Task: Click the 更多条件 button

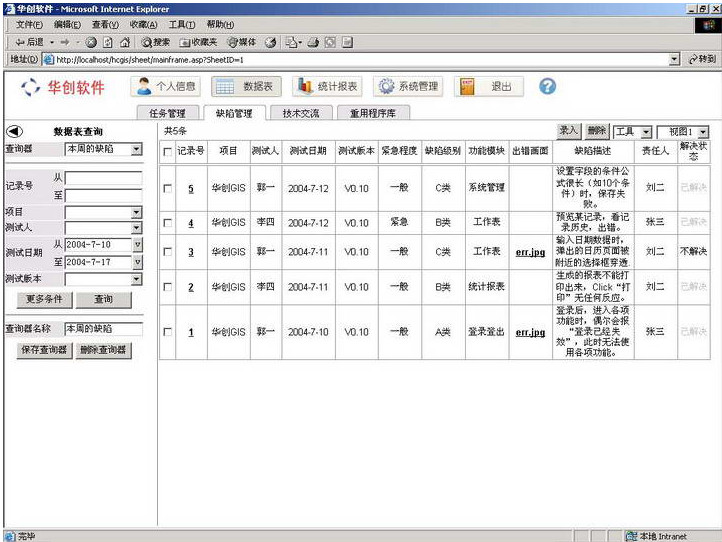Action: tap(44, 299)
